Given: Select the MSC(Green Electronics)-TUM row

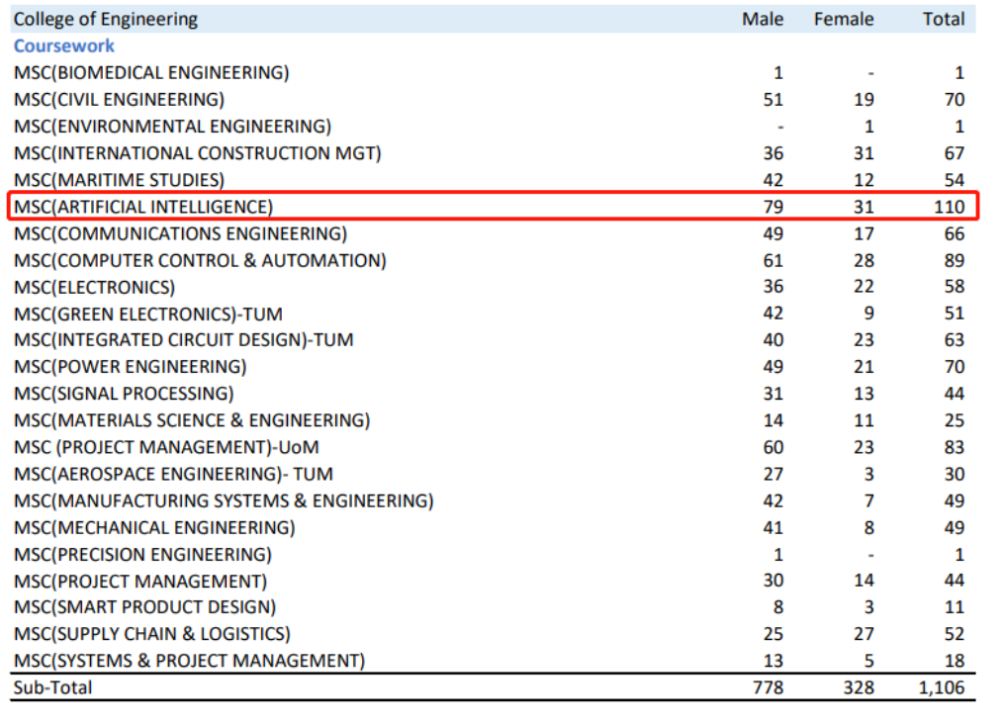Looking at the screenshot, I should pyautogui.click(x=148, y=314).
